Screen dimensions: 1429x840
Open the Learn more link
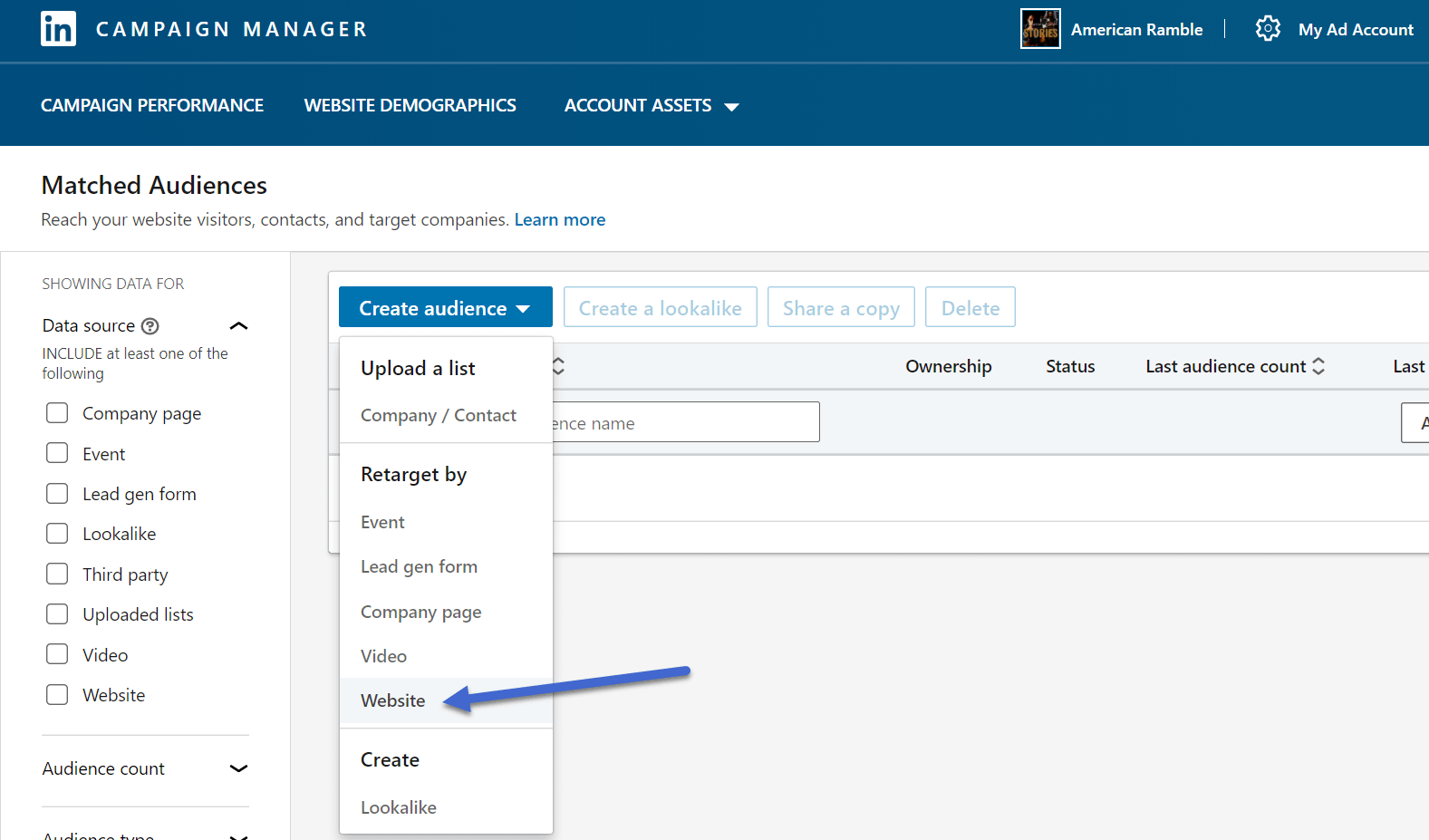tap(560, 219)
